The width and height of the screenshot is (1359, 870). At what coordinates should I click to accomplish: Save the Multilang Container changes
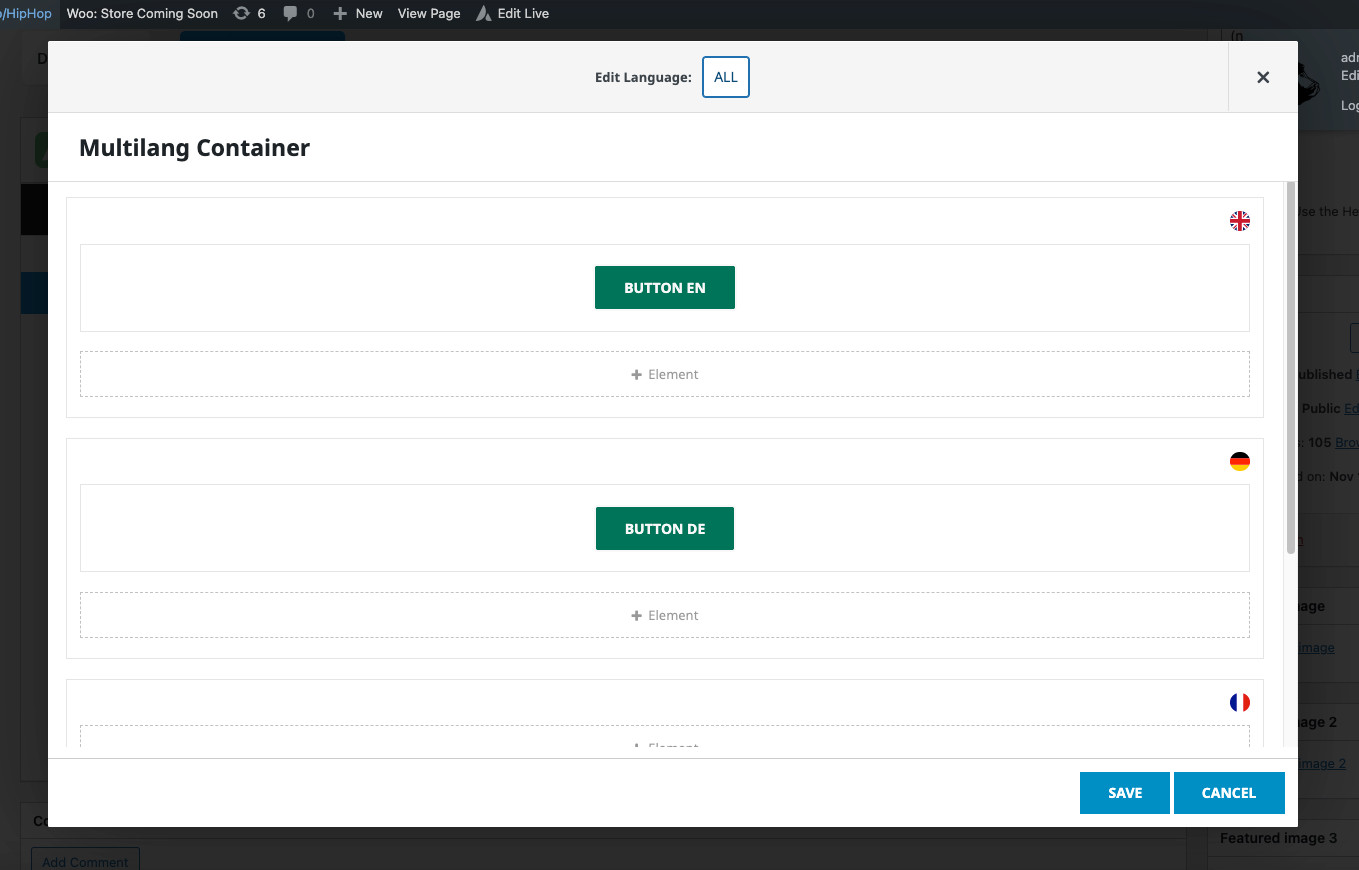click(x=1124, y=792)
